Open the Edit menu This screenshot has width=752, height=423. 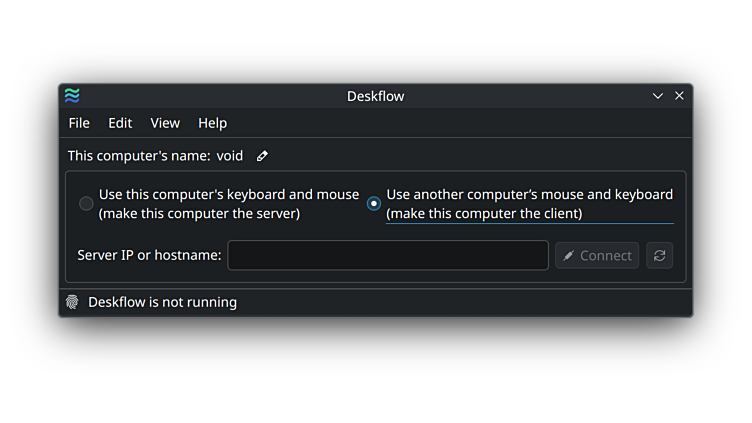[x=120, y=123]
